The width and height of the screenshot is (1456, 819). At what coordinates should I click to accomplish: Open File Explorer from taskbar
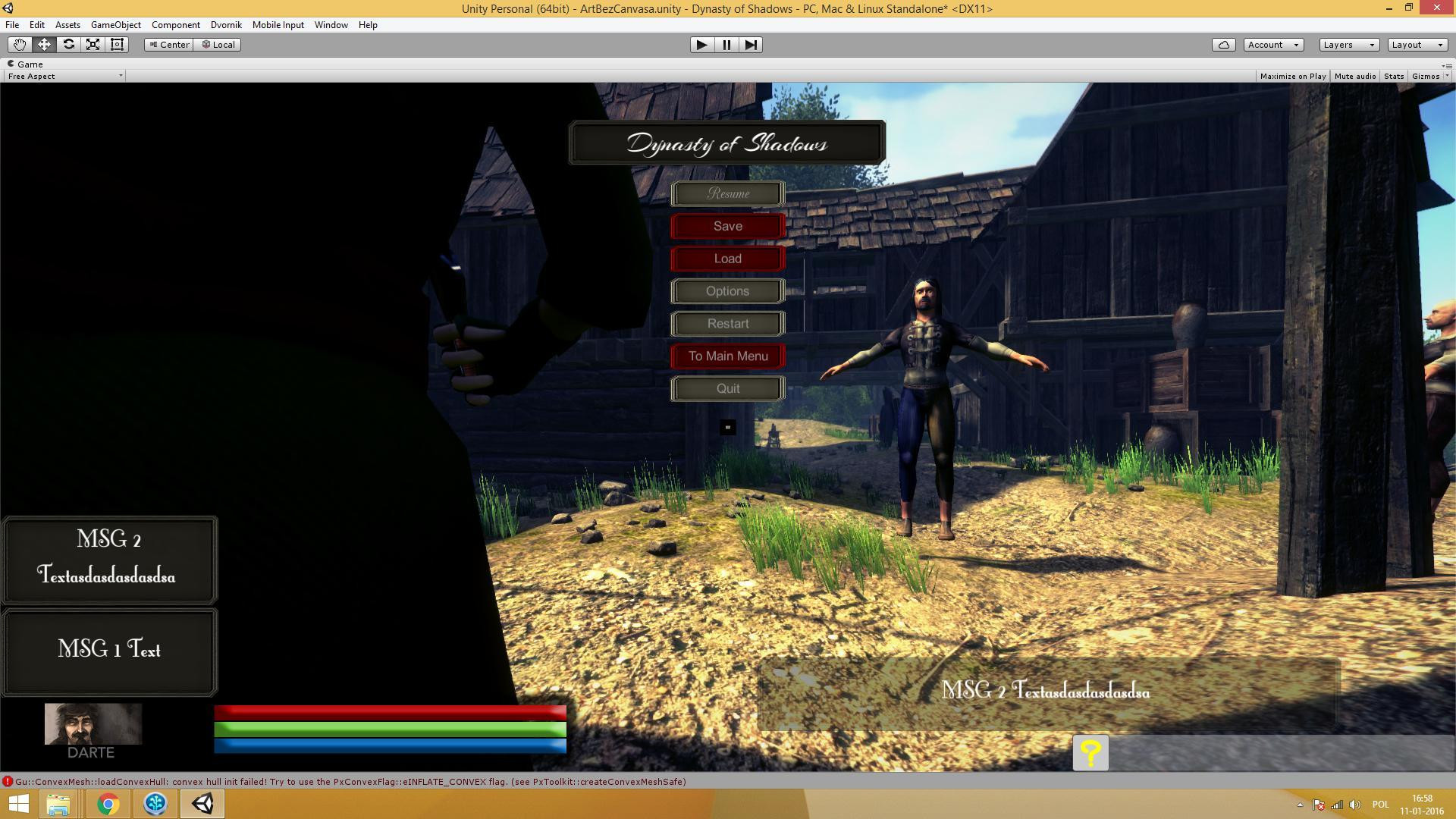click(x=58, y=804)
